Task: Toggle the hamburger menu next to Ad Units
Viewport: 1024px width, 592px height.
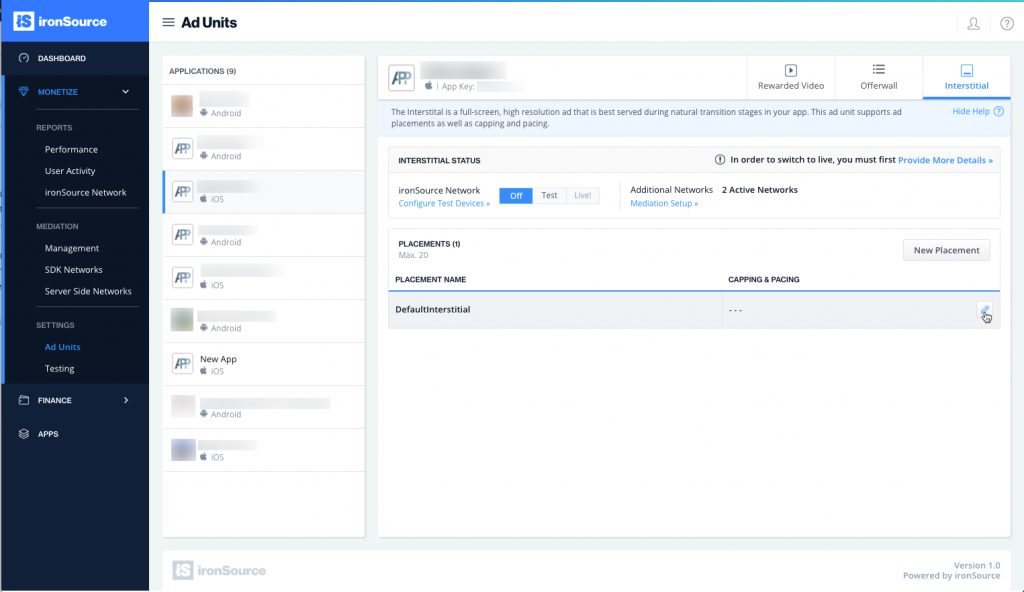Action: (168, 22)
